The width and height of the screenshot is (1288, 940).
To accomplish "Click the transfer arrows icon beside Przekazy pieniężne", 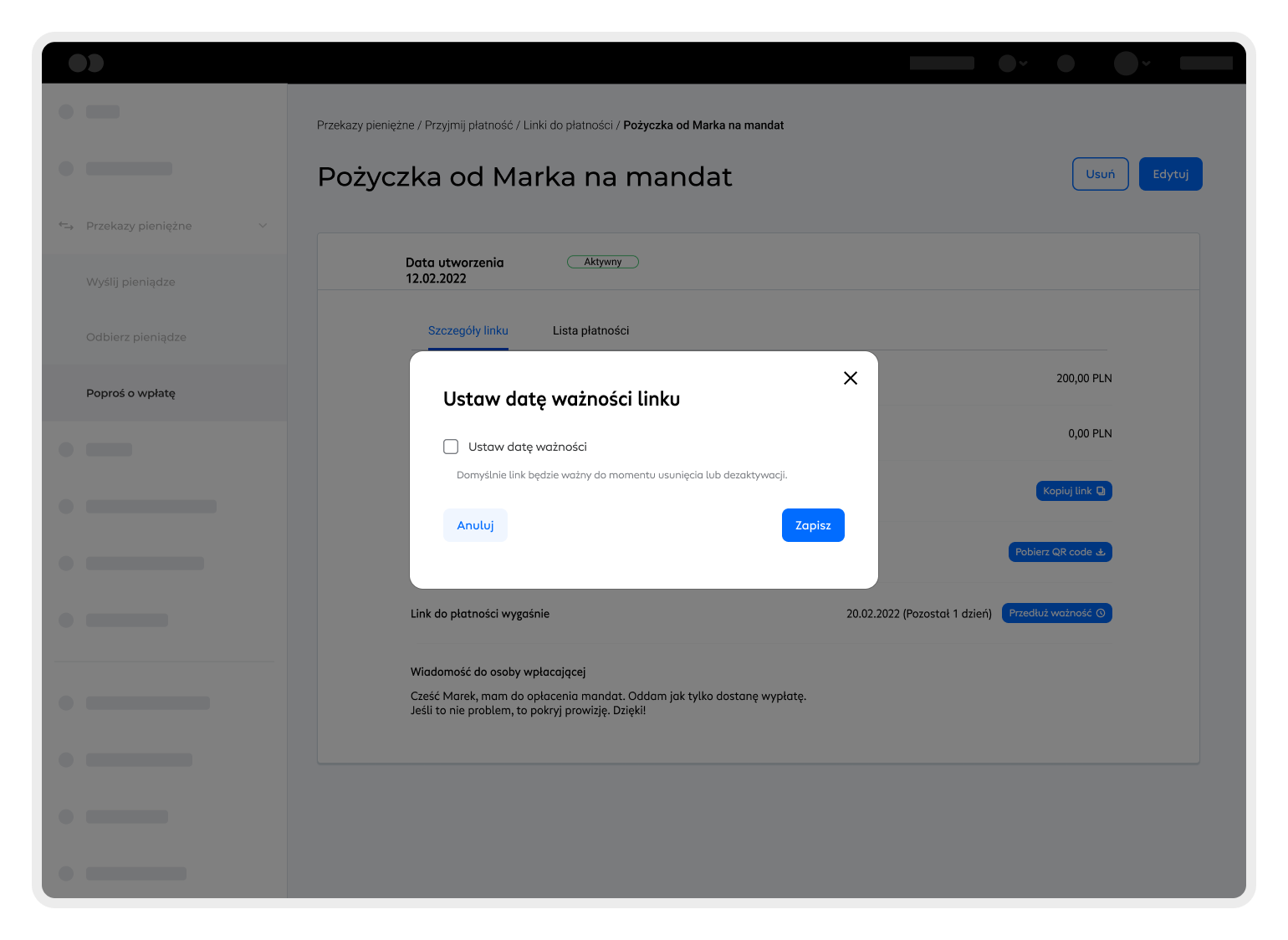I will 66,226.
